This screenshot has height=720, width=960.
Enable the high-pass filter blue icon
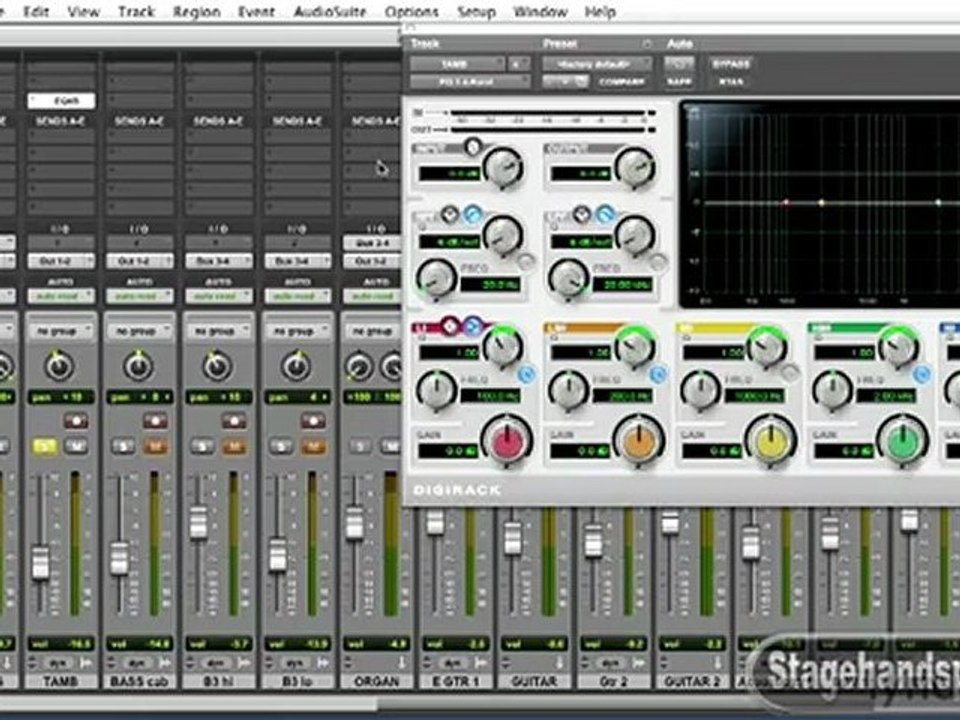point(473,214)
